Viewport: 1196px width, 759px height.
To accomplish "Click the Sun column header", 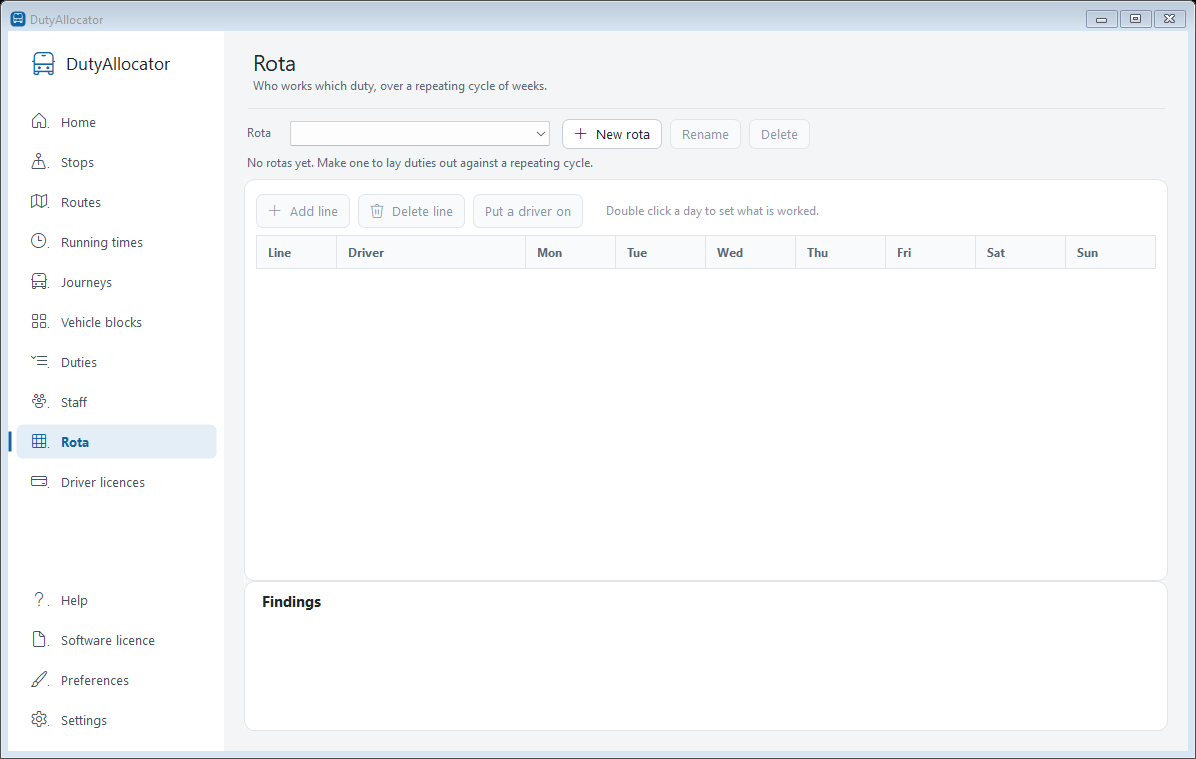I will pos(1111,252).
